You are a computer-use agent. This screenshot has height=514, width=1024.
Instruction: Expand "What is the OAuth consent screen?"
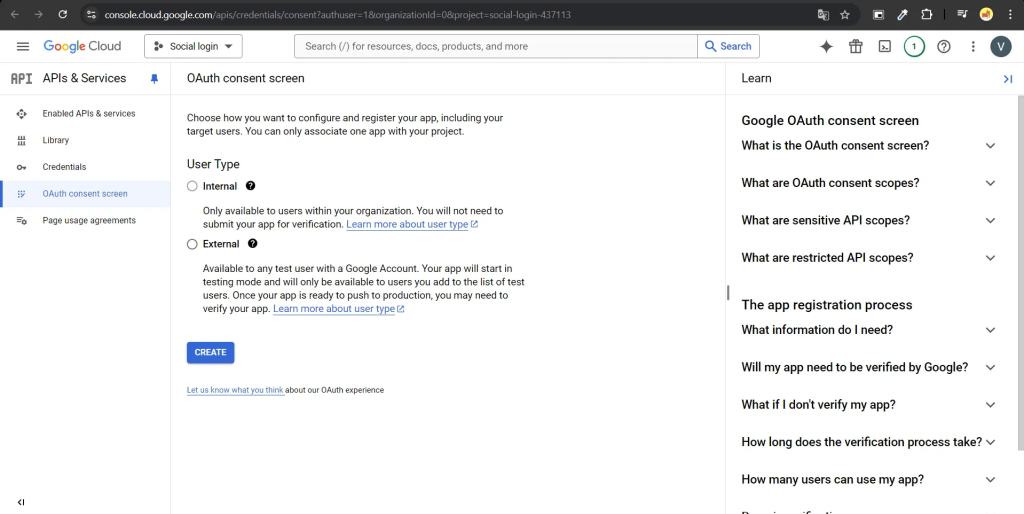(x=990, y=146)
